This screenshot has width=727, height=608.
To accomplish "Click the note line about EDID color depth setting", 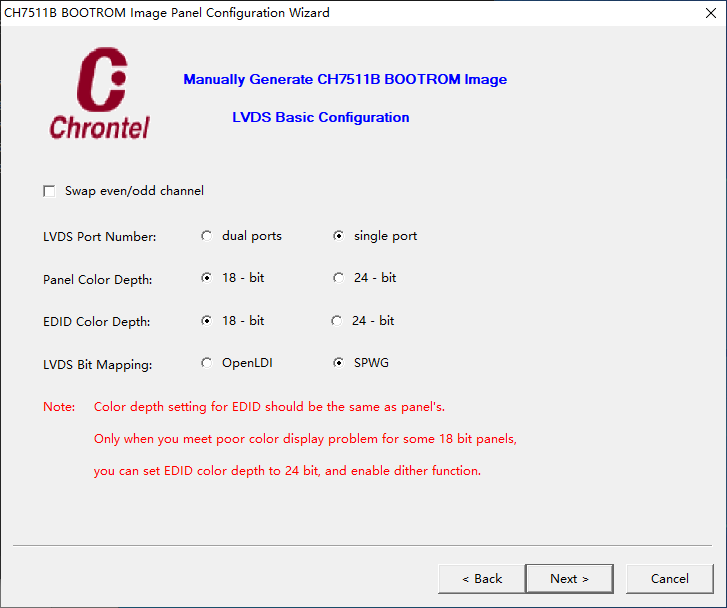I will (x=269, y=407).
